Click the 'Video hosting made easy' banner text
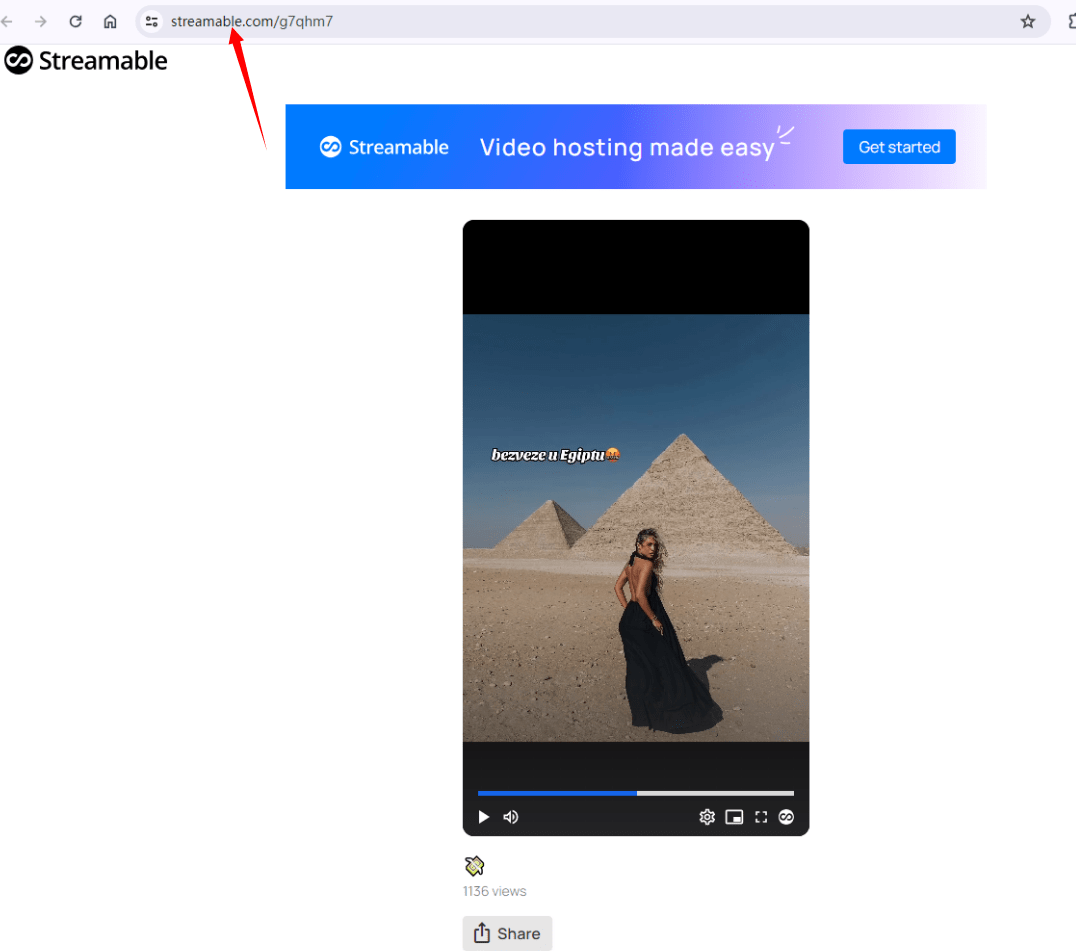1076x951 pixels. point(627,148)
